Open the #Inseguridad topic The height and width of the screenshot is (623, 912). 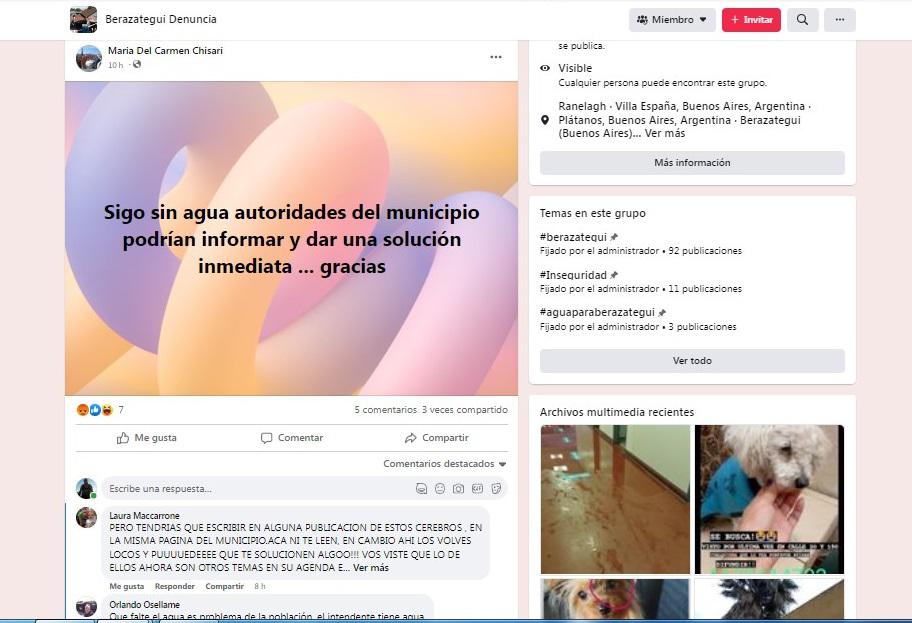pyautogui.click(x=574, y=275)
